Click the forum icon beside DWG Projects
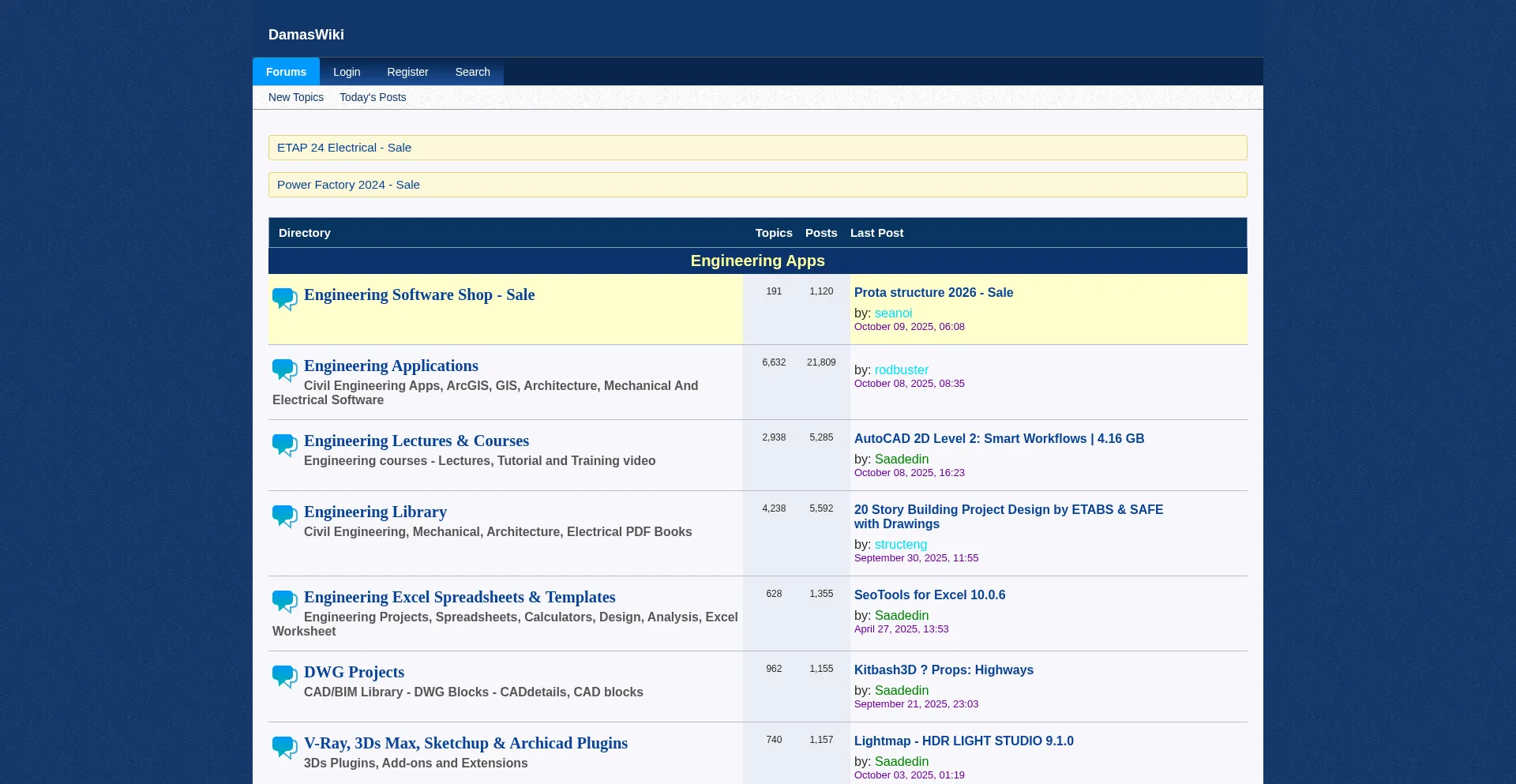Viewport: 1516px width, 784px height. (x=285, y=676)
